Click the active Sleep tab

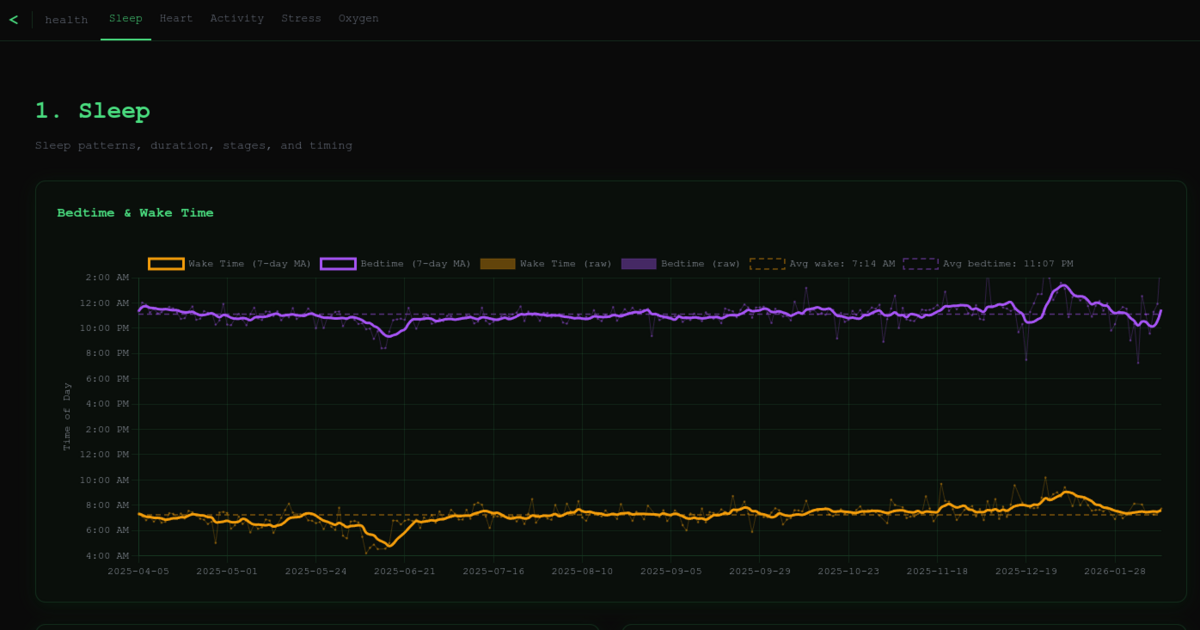point(126,17)
